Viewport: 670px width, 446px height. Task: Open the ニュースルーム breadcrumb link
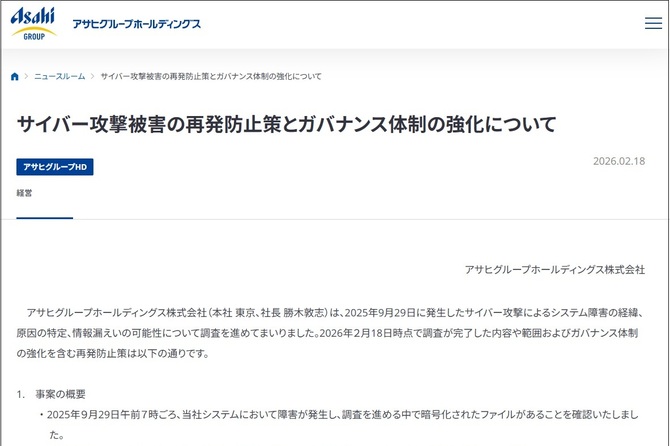(59, 76)
